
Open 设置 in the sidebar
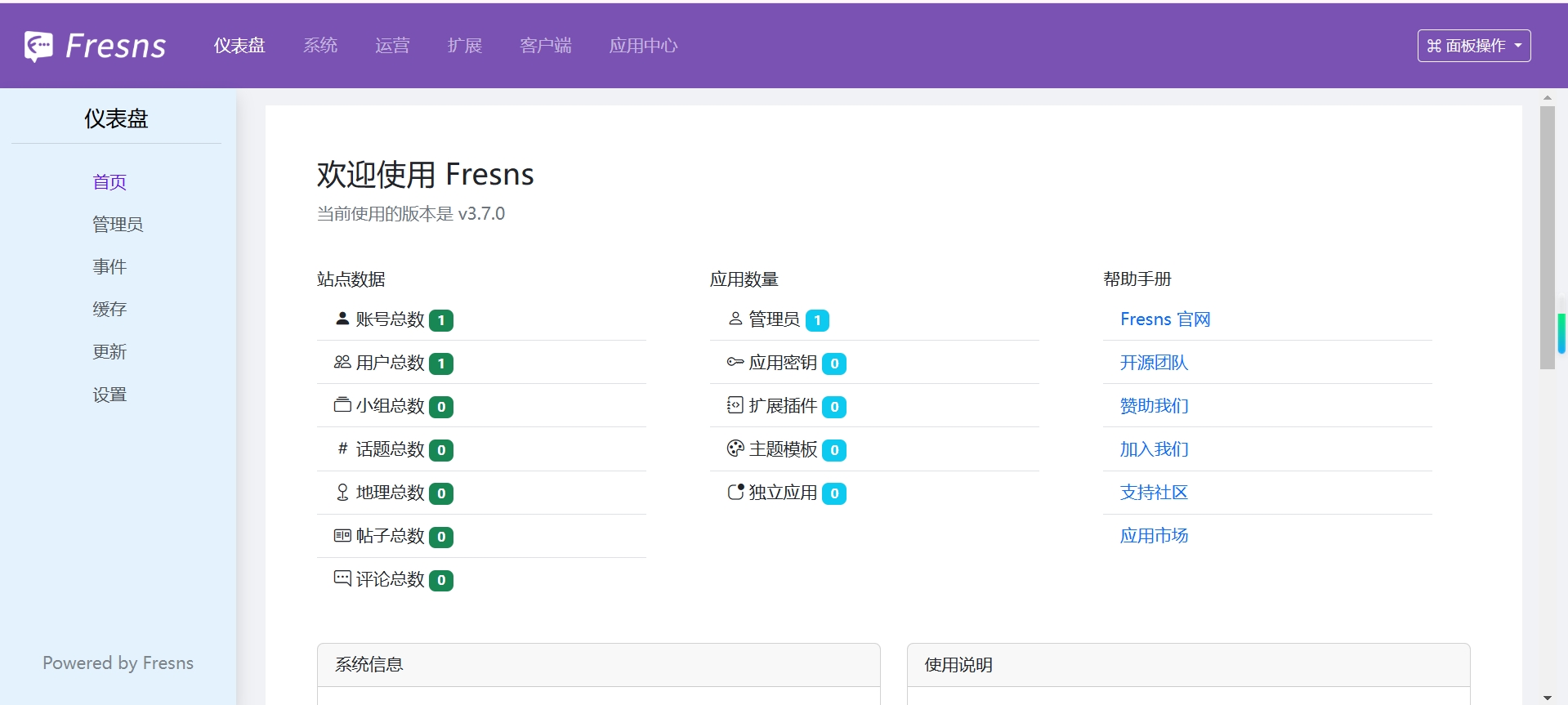tap(109, 395)
